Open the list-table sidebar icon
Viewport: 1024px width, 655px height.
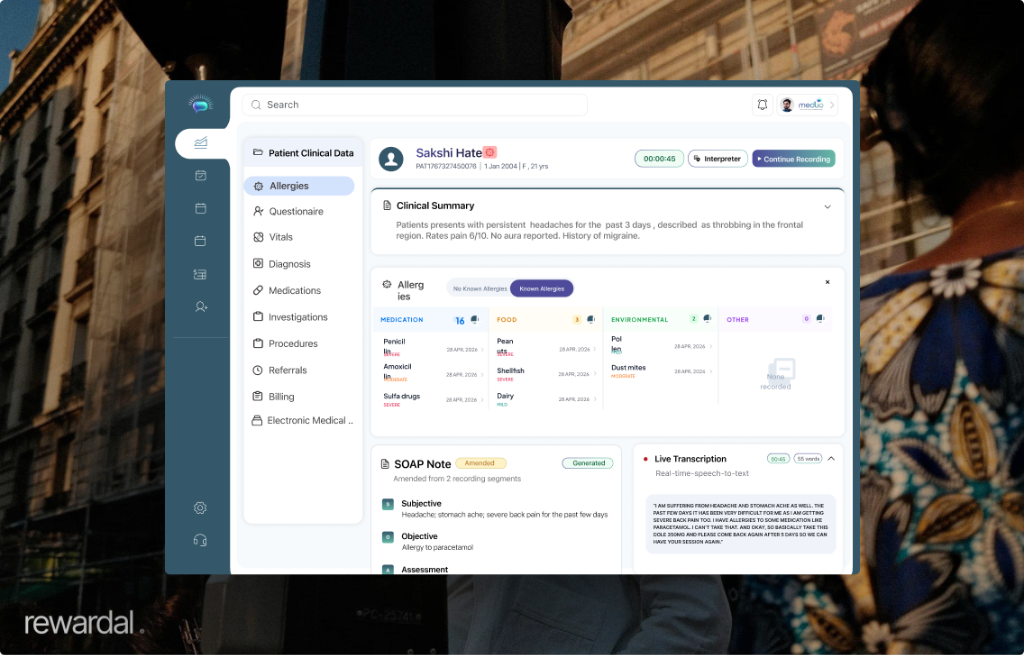200,274
